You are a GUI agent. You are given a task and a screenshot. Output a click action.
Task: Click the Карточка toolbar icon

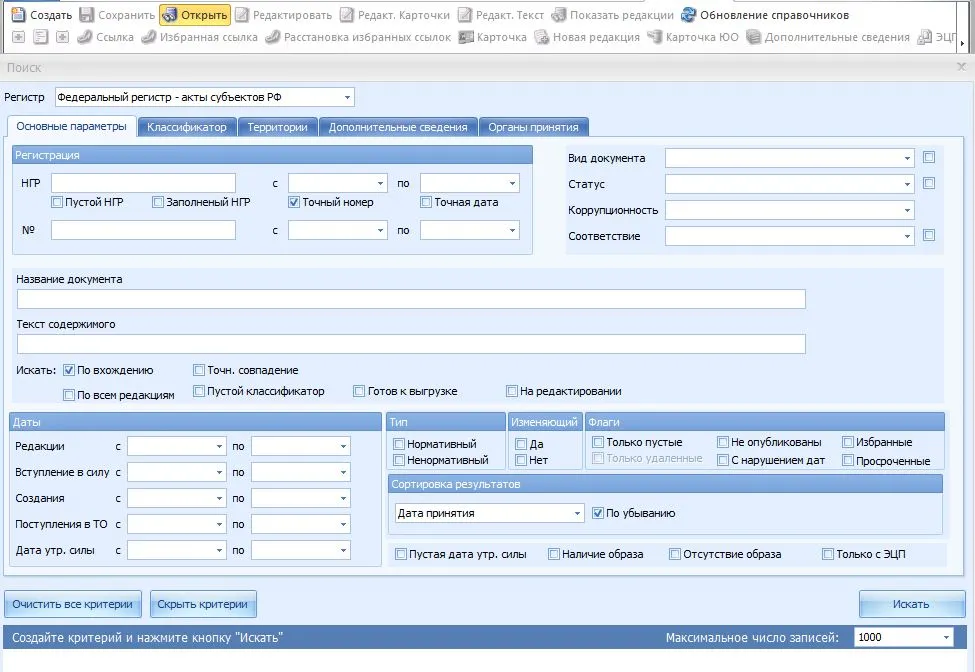[x=466, y=37]
